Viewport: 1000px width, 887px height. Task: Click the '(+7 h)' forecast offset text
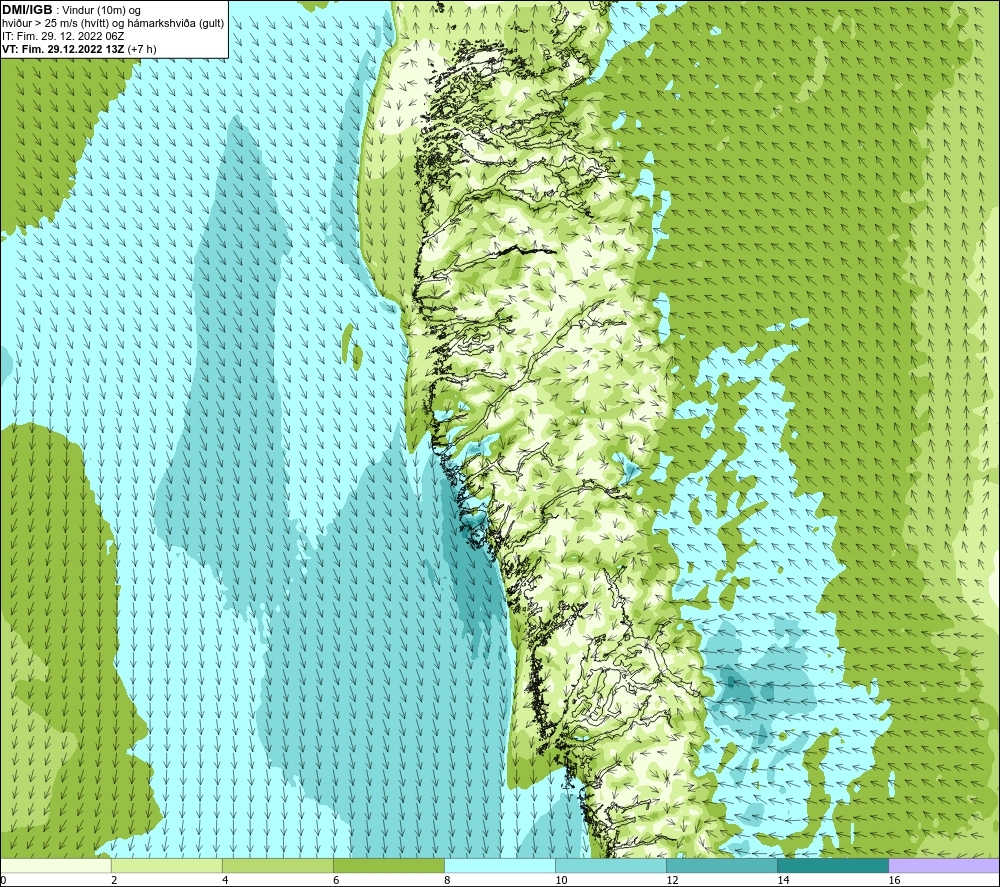pos(142,49)
